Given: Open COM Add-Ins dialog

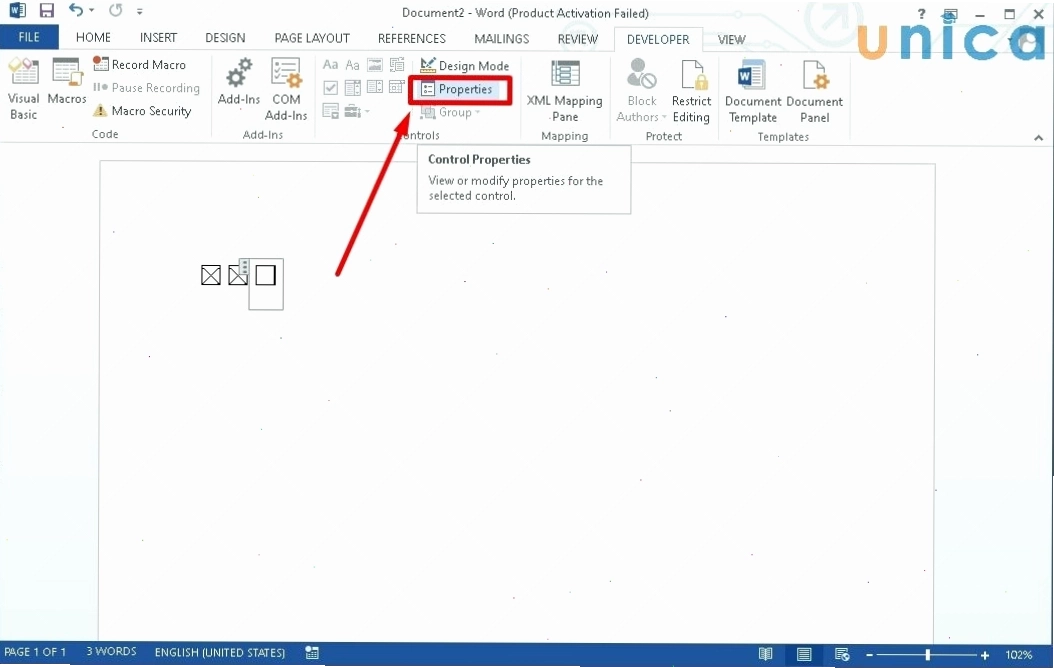Looking at the screenshot, I should (x=286, y=89).
